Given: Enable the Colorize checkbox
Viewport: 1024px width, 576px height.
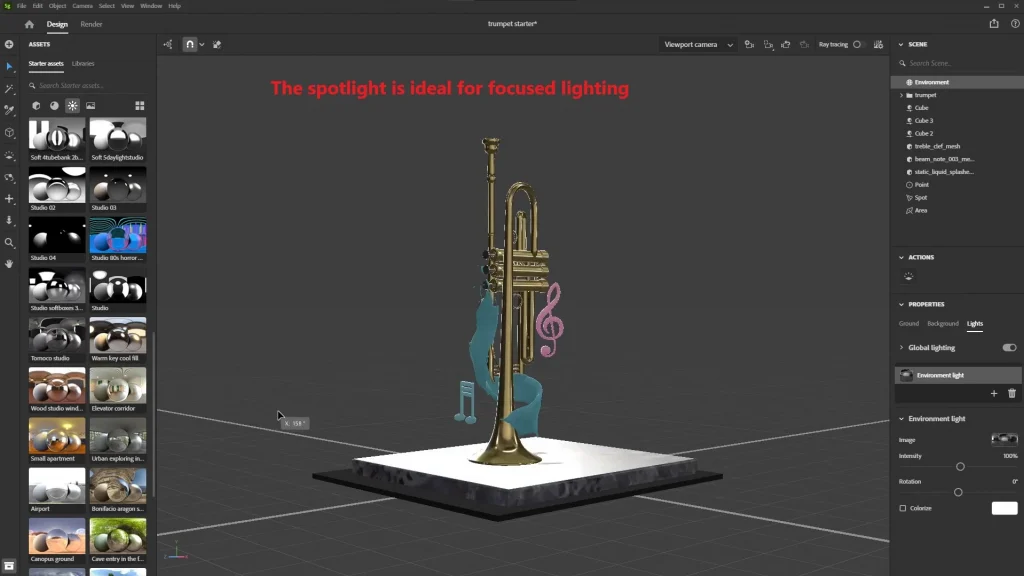Looking at the screenshot, I should [x=903, y=508].
